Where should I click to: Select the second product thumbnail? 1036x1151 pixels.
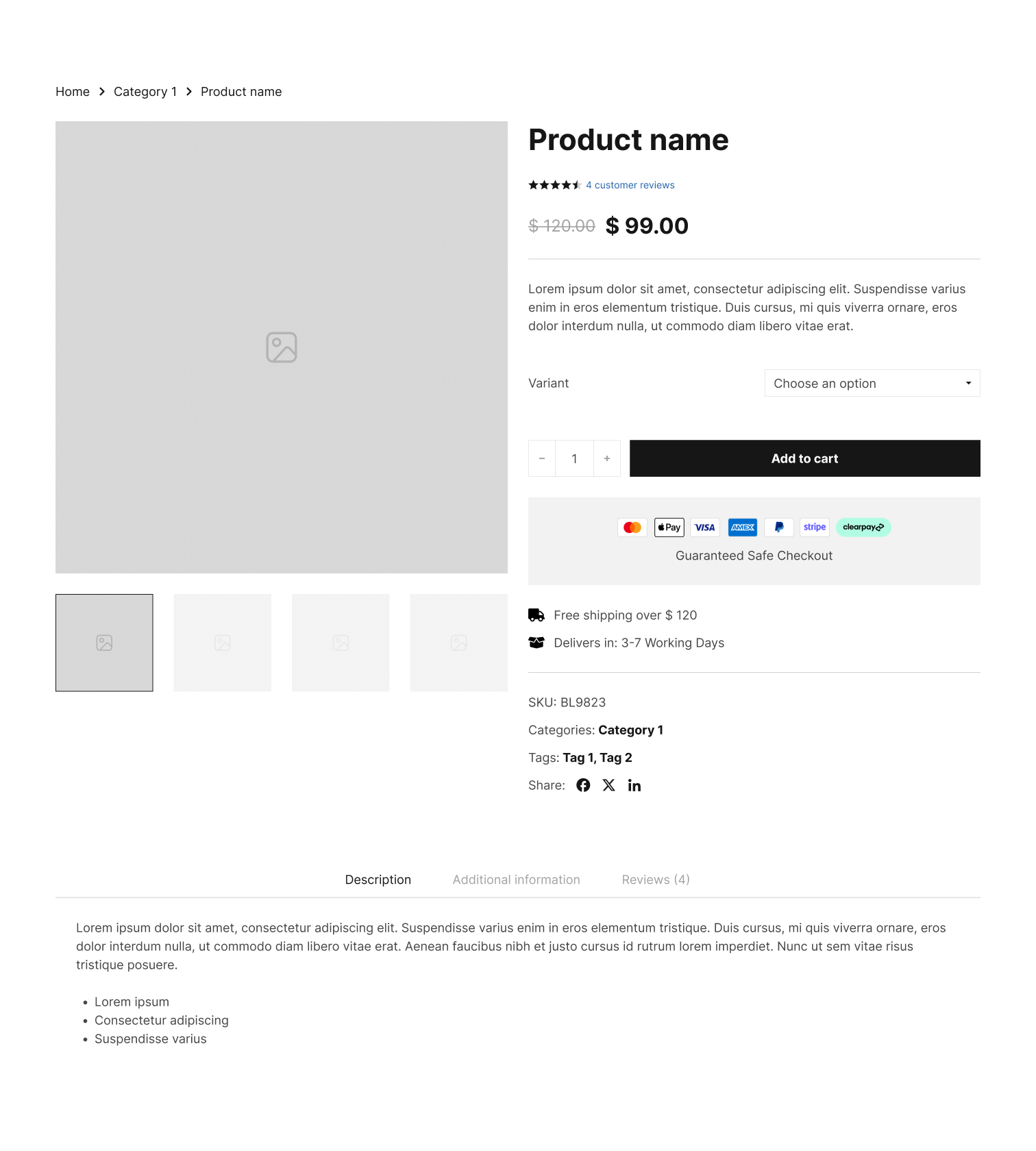(223, 643)
